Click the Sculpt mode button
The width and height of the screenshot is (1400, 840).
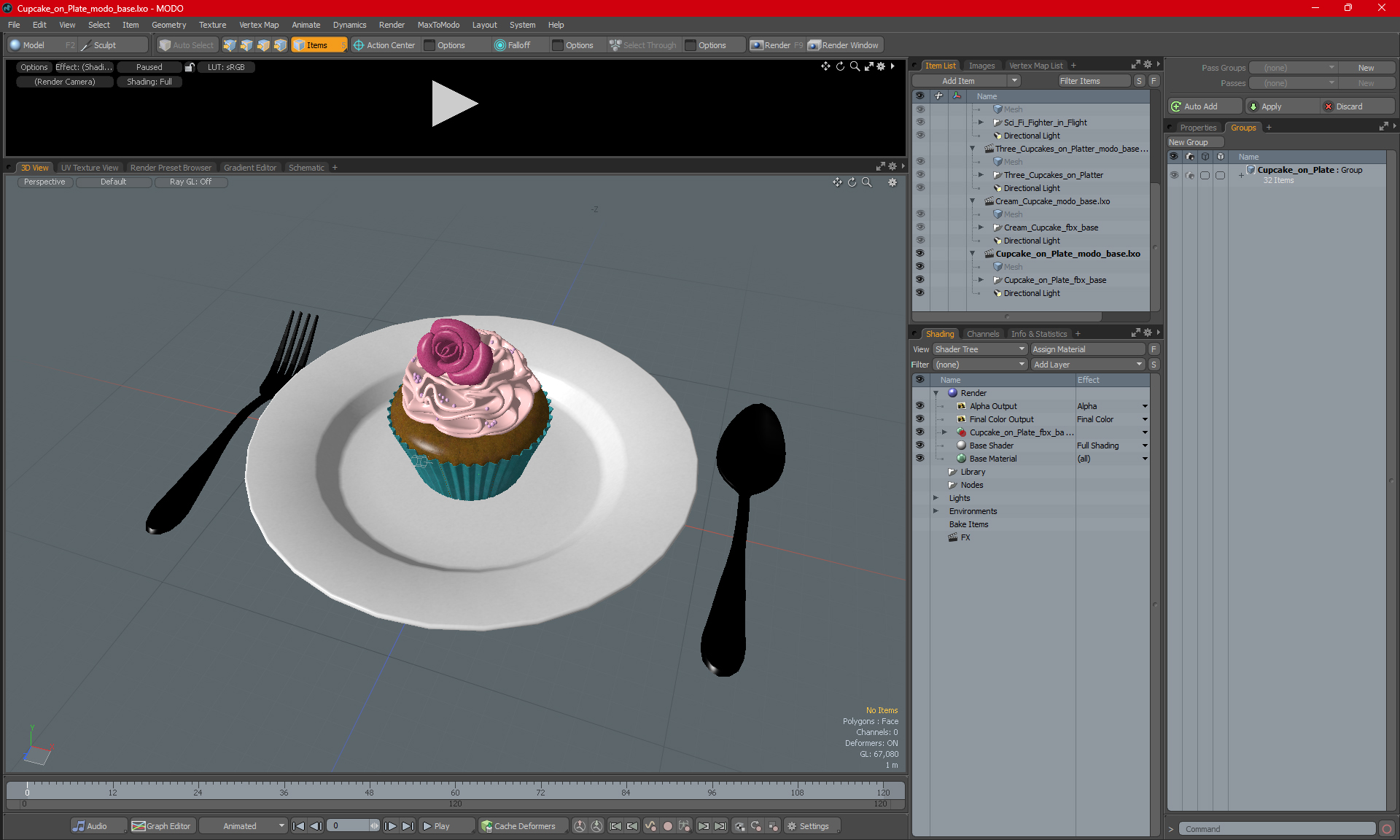[112, 45]
